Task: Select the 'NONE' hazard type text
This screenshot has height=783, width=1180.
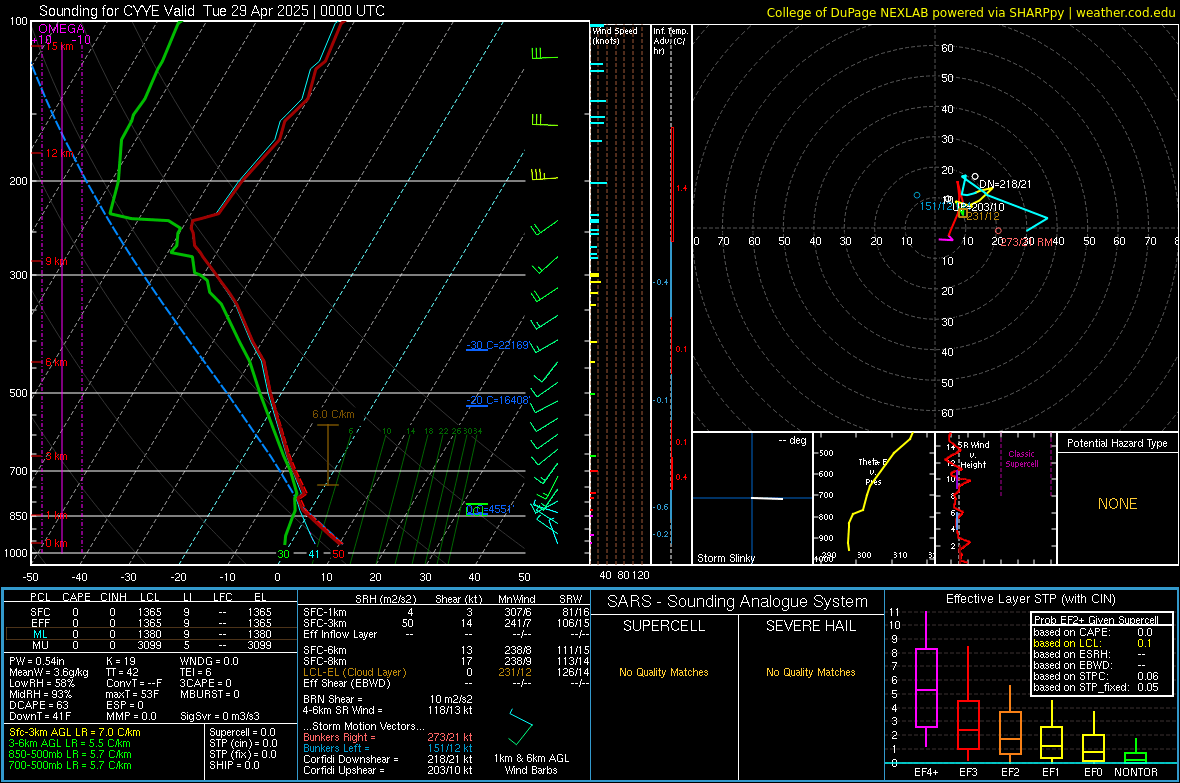Action: (x=1117, y=504)
